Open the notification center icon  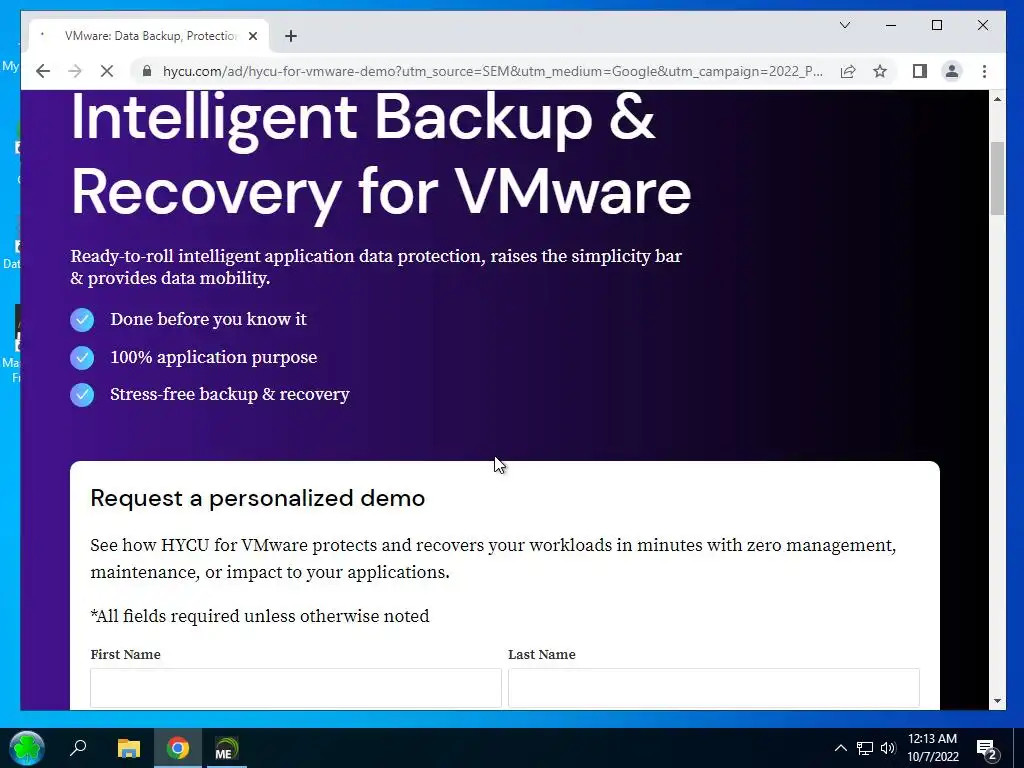(x=987, y=748)
